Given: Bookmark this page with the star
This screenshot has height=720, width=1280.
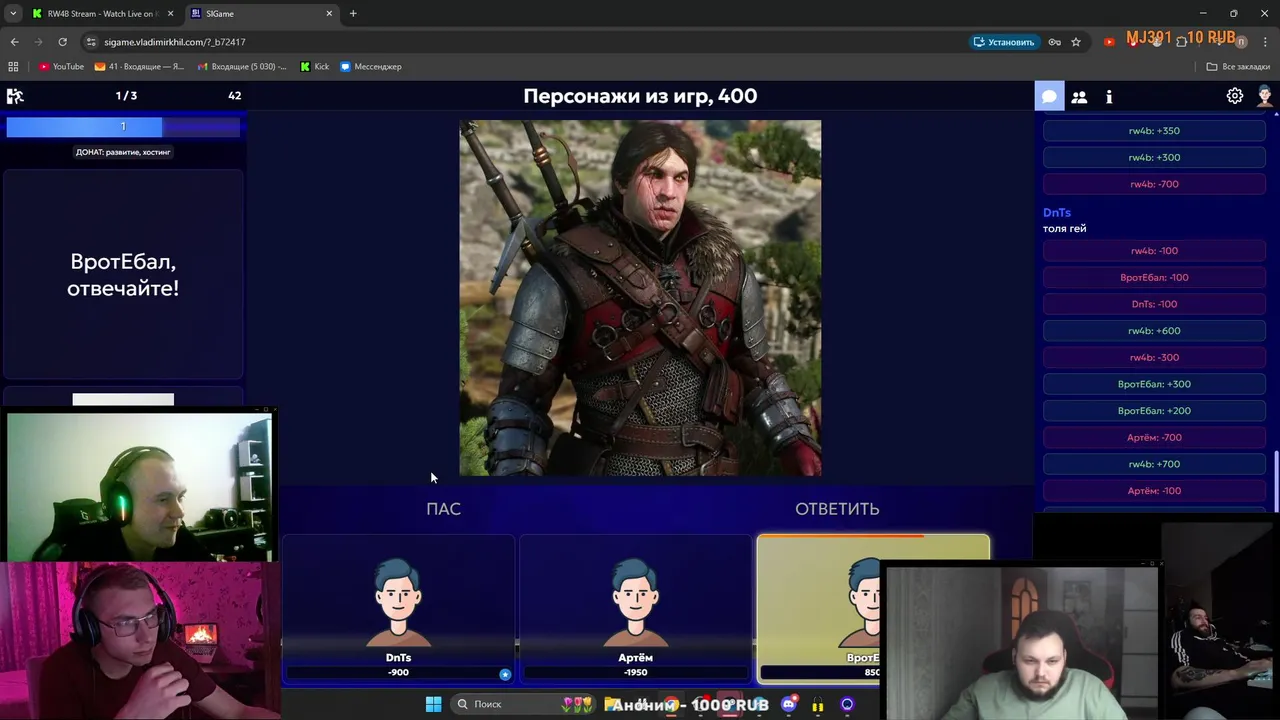Looking at the screenshot, I should (x=1076, y=42).
